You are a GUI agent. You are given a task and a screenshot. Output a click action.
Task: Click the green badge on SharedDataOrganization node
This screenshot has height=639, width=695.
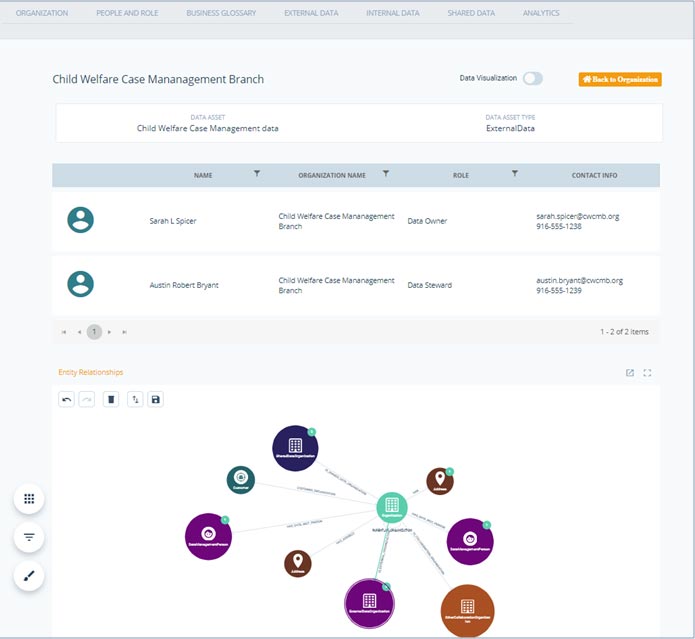(312, 432)
